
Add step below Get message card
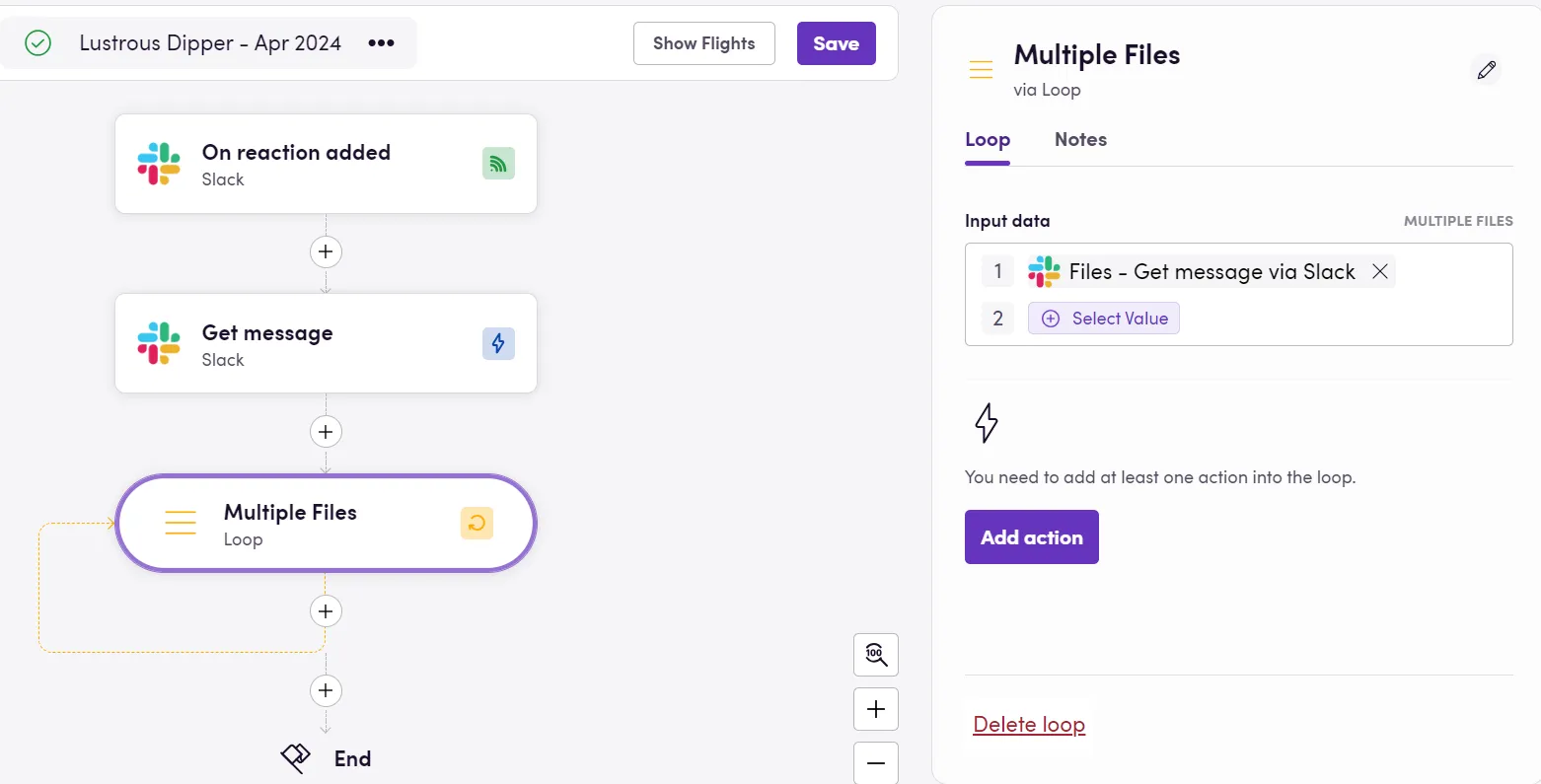click(x=326, y=432)
